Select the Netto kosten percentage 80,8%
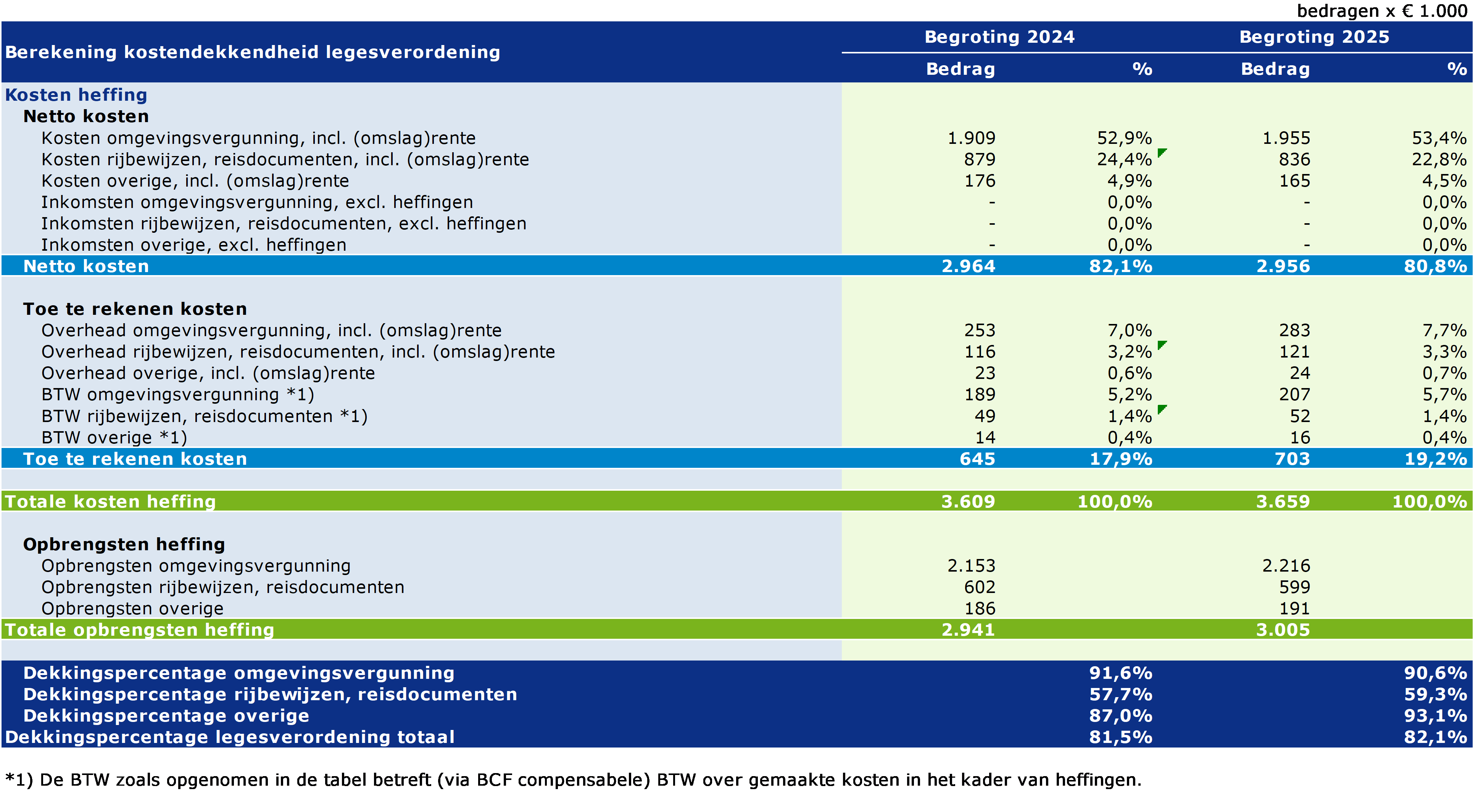Viewport: 1473px width, 812px height. click(x=1435, y=266)
